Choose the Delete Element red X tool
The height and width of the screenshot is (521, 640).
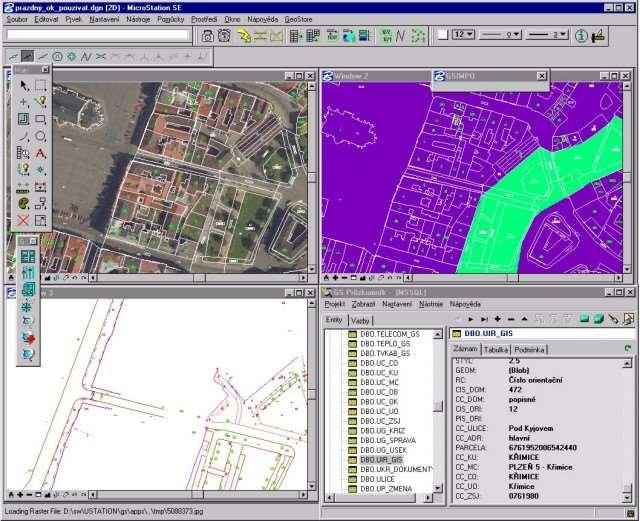point(24,221)
